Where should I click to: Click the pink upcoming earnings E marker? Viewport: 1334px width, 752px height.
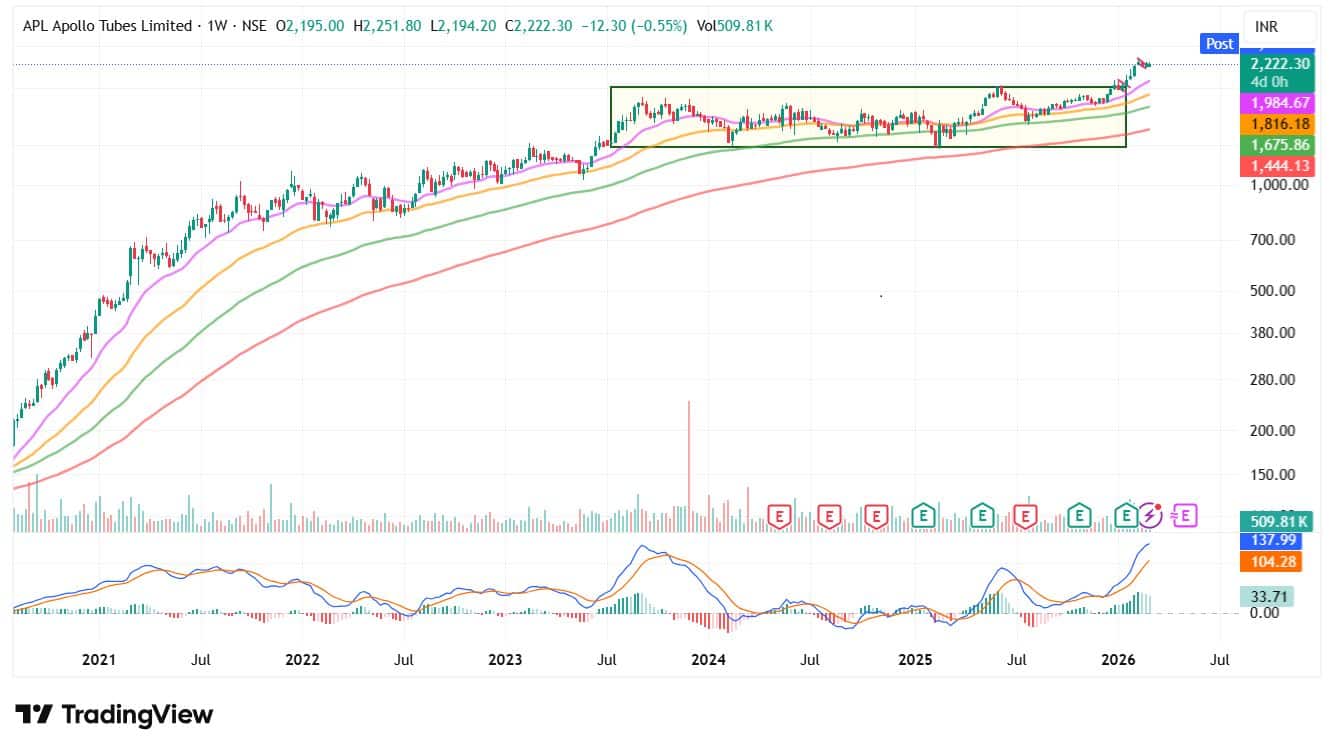[1184, 516]
